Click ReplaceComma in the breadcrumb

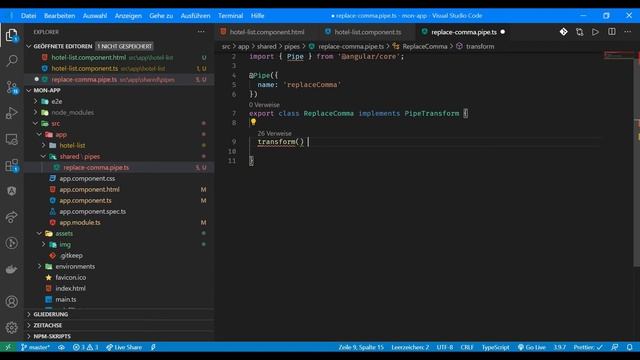424,47
